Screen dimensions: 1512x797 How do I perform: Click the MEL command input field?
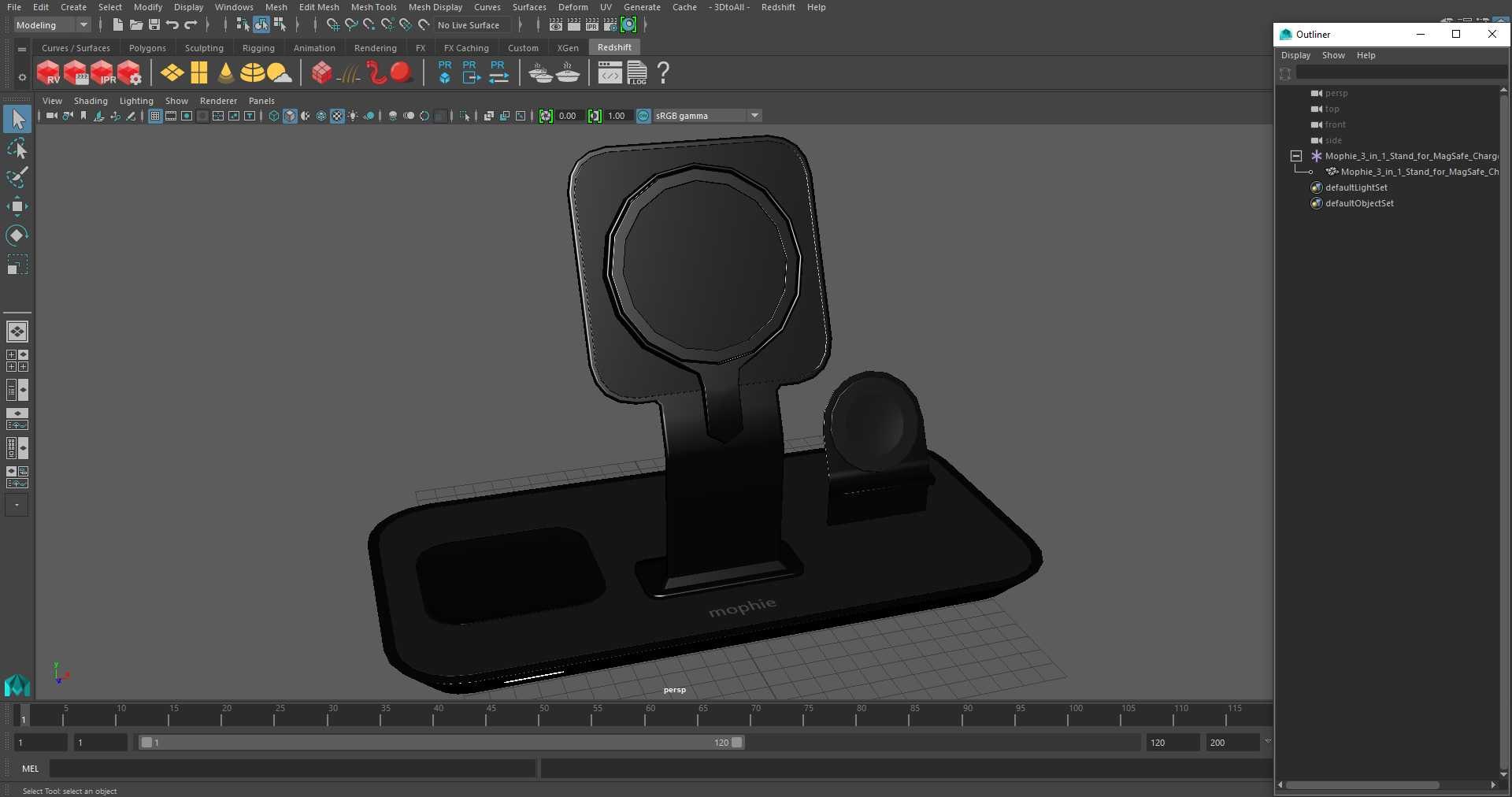pyautogui.click(x=292, y=769)
